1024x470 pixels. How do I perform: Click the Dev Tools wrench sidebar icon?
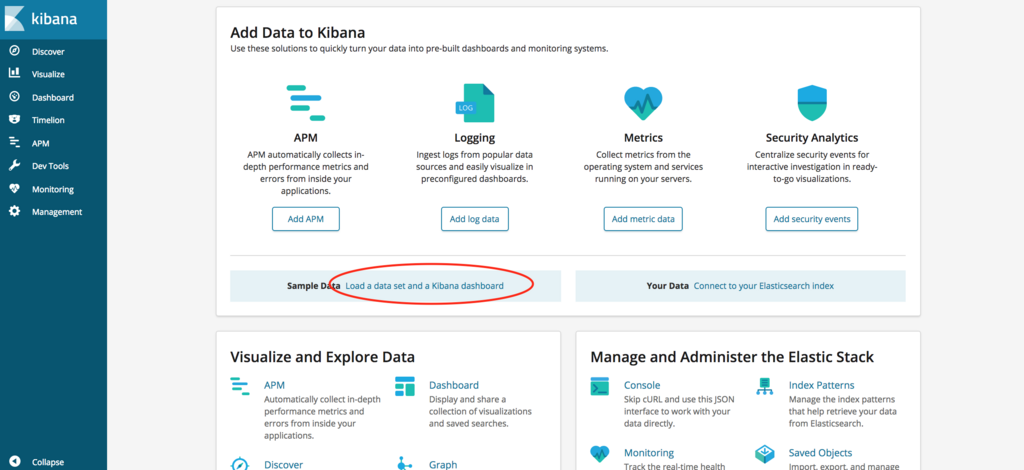click(x=14, y=166)
